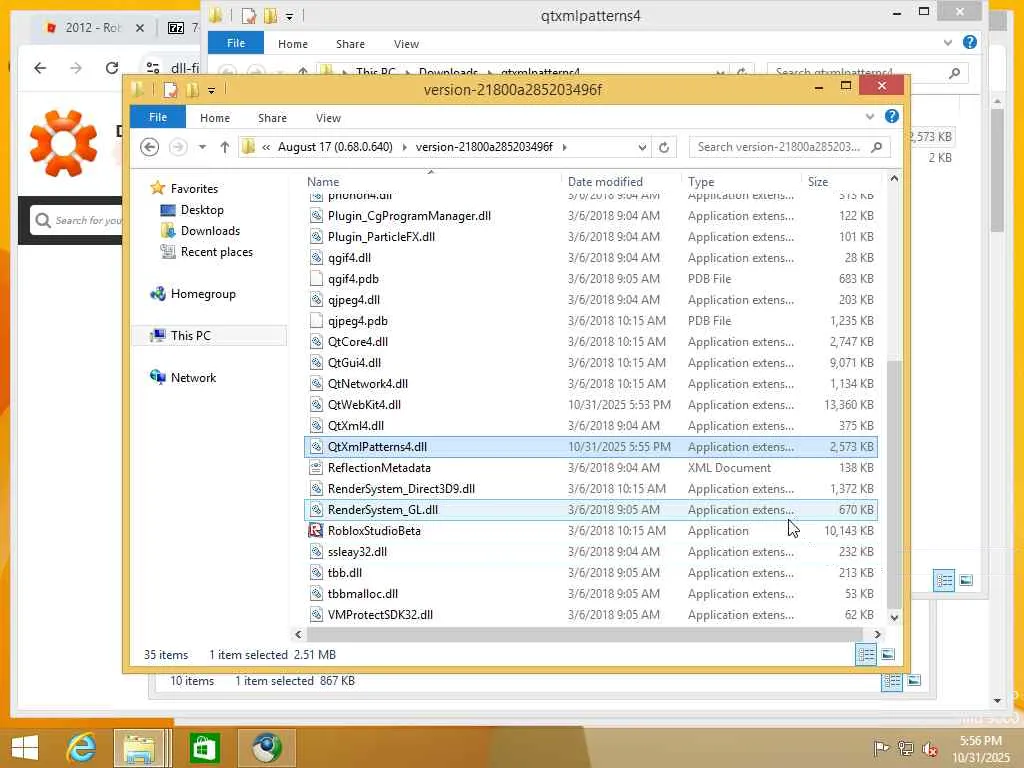
Task: Open Windows Store from taskbar
Action: pyautogui.click(x=204, y=748)
